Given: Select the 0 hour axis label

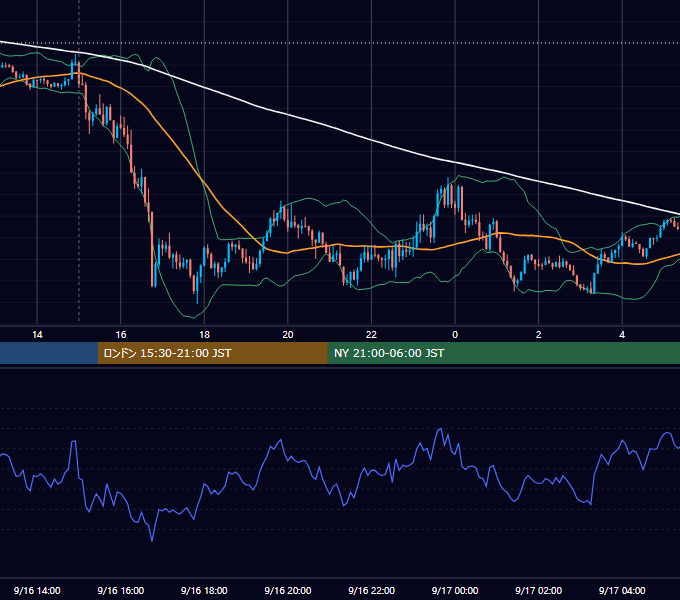Looking at the screenshot, I should [x=455, y=335].
